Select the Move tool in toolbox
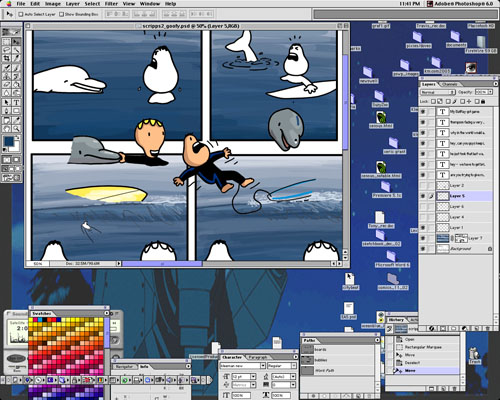The height and width of the screenshot is (400, 500). [x=16, y=42]
